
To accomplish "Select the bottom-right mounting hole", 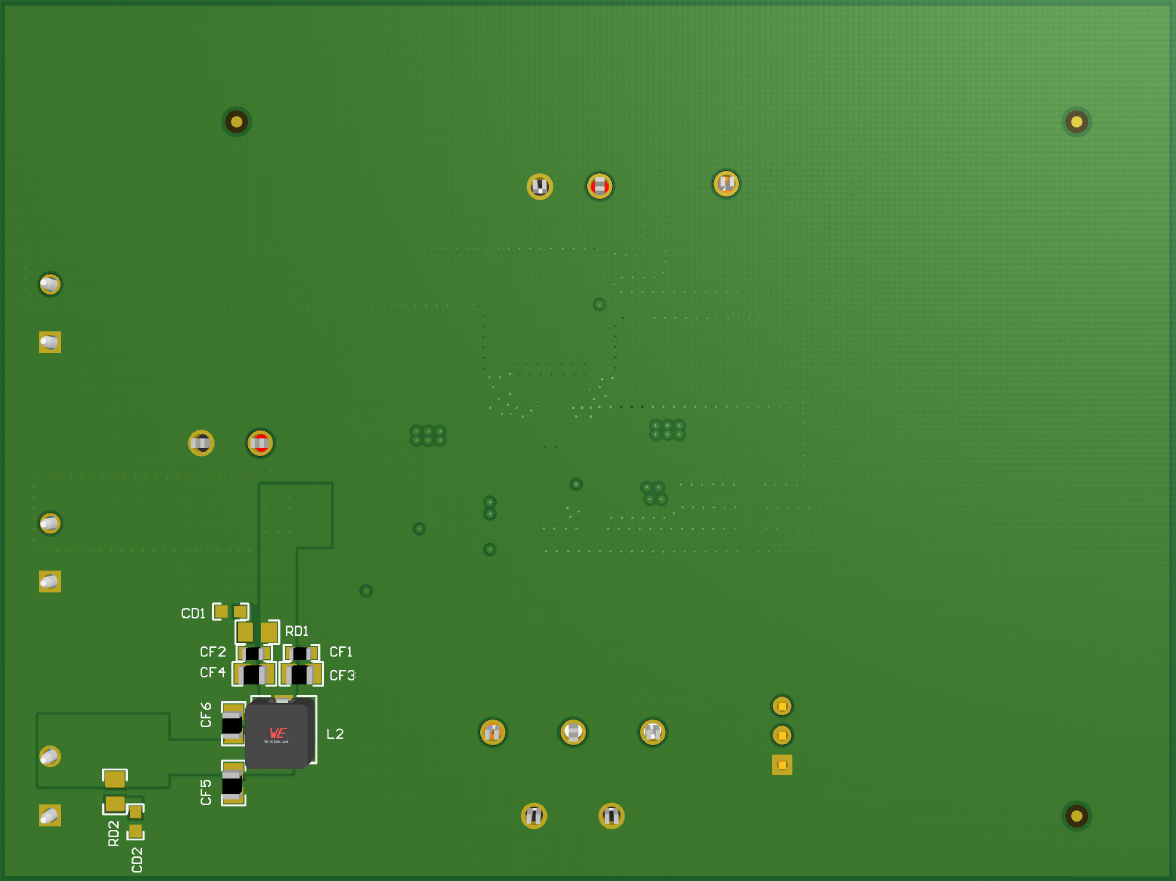I will coord(1075,817).
